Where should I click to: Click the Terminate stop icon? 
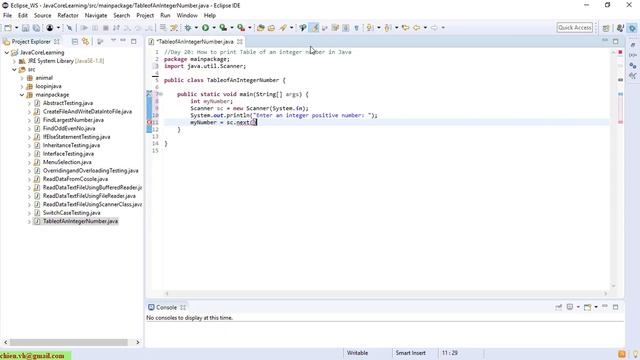tap(106, 28)
